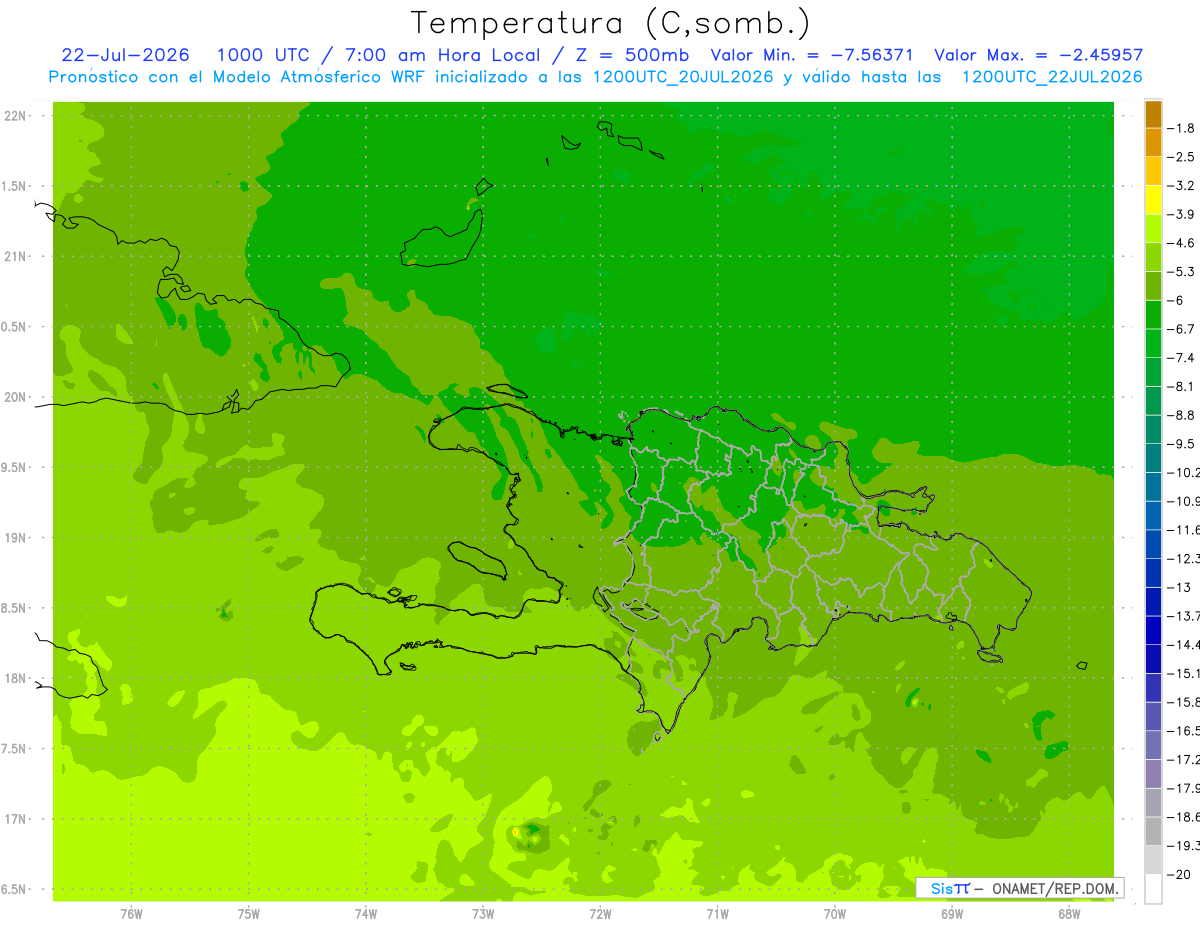The height and width of the screenshot is (927, 1200).
Task: Click the "-7.4" colorbar value
Action: (x=1181, y=358)
